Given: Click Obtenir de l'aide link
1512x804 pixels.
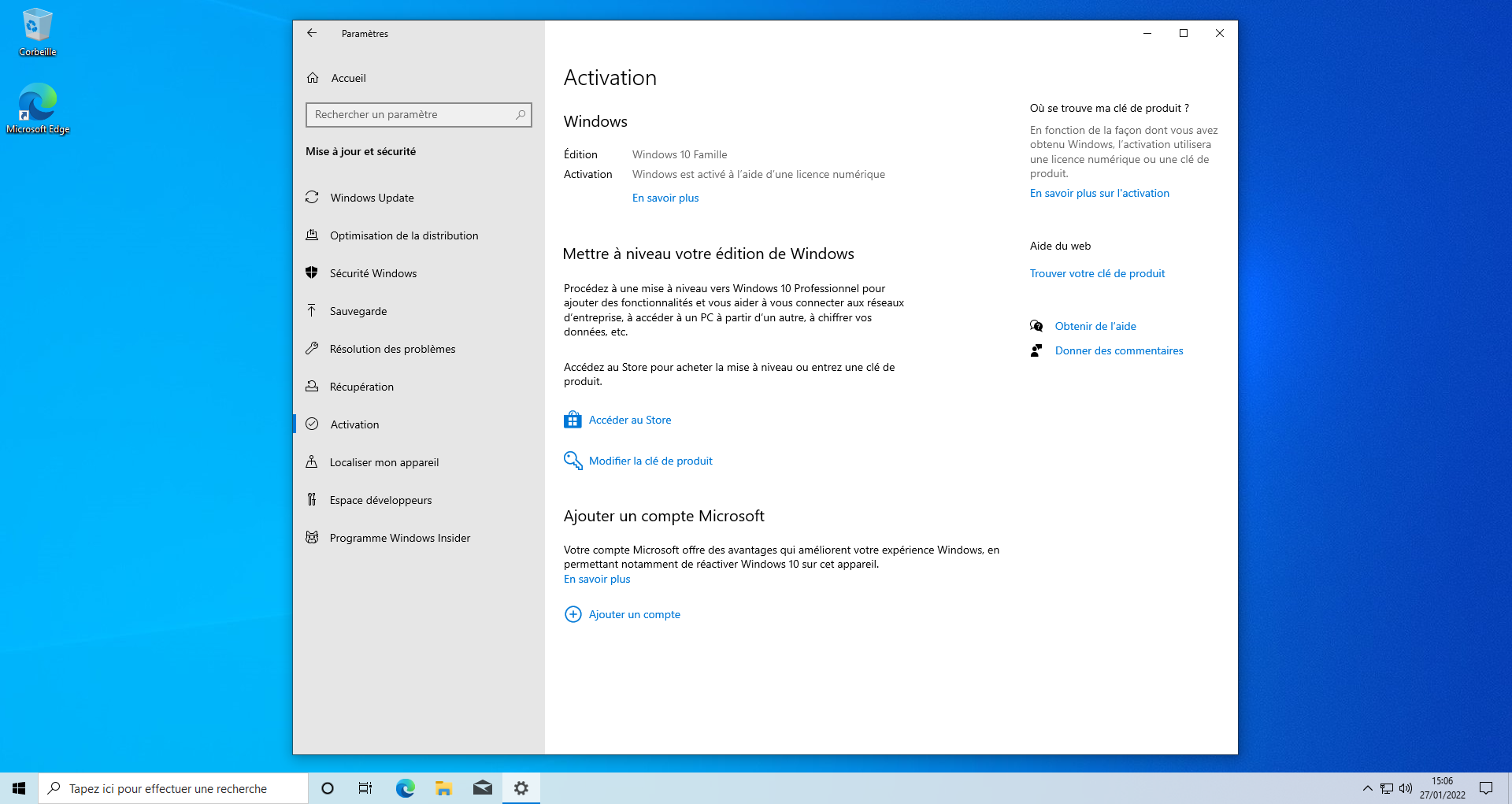Looking at the screenshot, I should click(1095, 327).
